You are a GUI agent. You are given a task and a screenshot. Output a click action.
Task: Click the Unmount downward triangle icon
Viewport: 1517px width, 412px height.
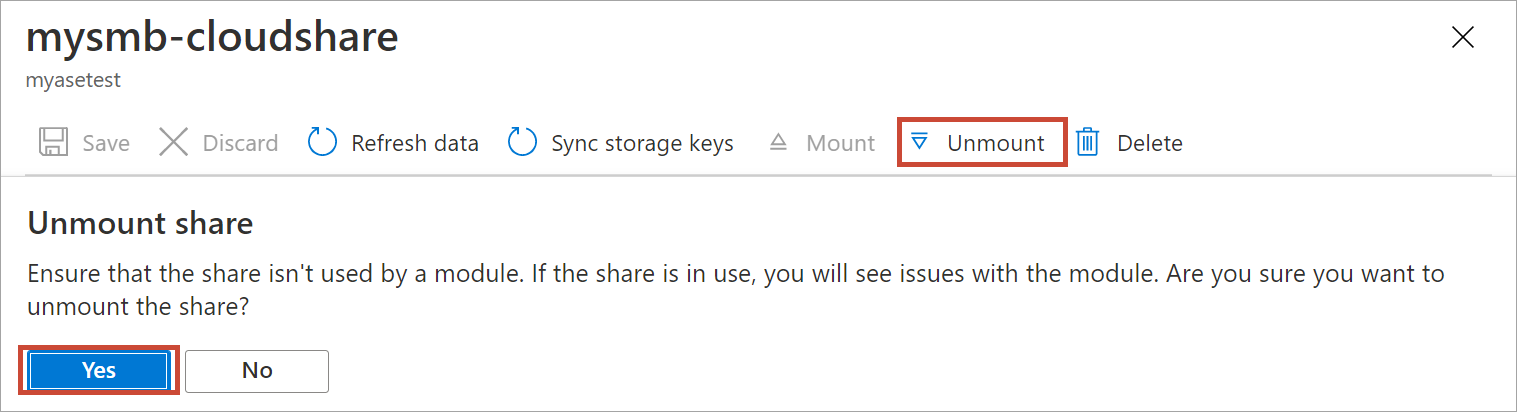point(920,143)
